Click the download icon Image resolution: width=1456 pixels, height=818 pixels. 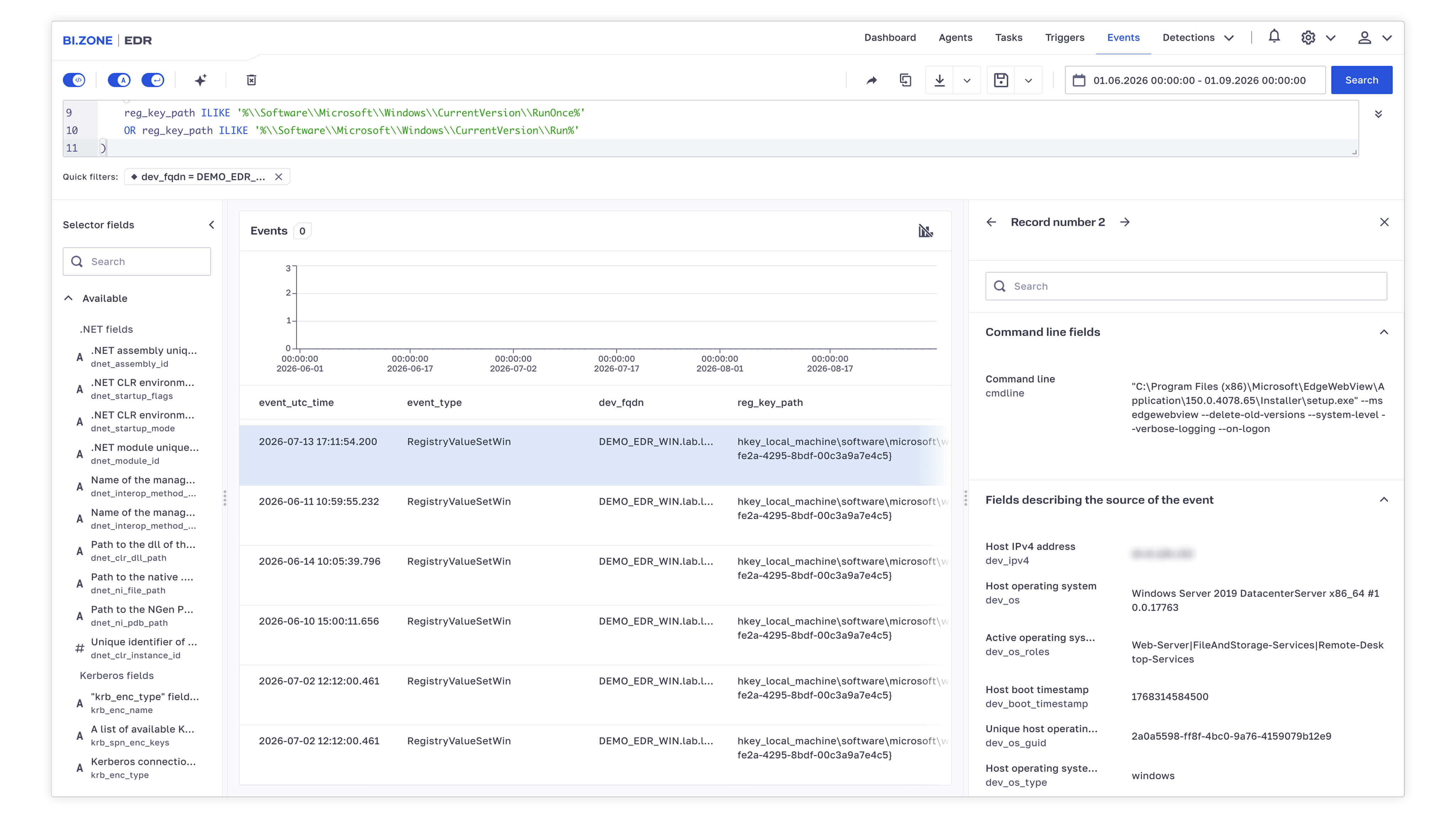(x=940, y=80)
